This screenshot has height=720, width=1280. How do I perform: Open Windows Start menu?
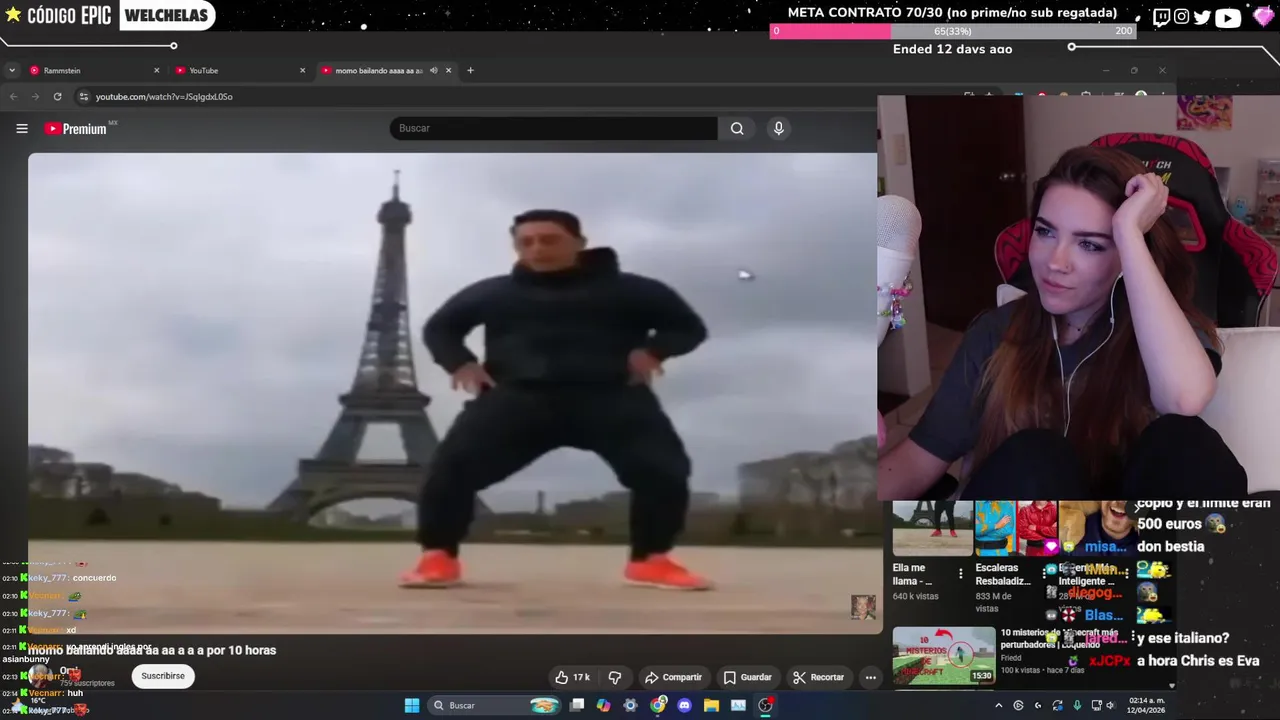tap(411, 705)
